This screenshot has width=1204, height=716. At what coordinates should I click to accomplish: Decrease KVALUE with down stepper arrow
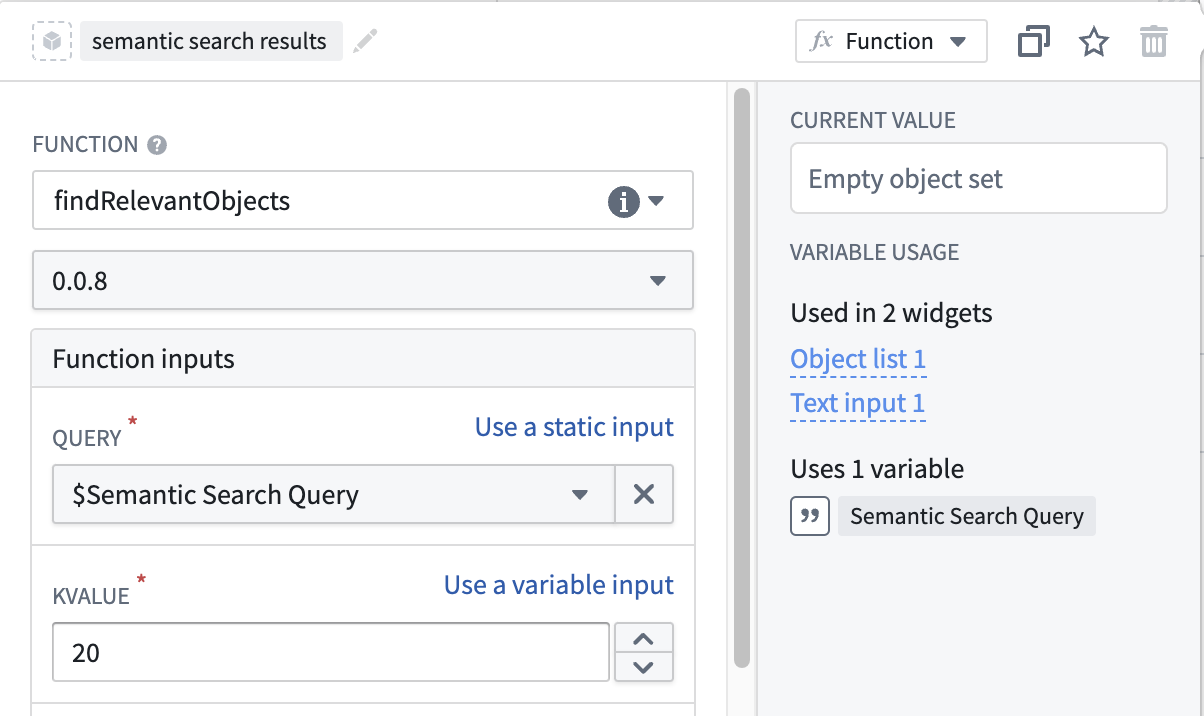(644, 667)
